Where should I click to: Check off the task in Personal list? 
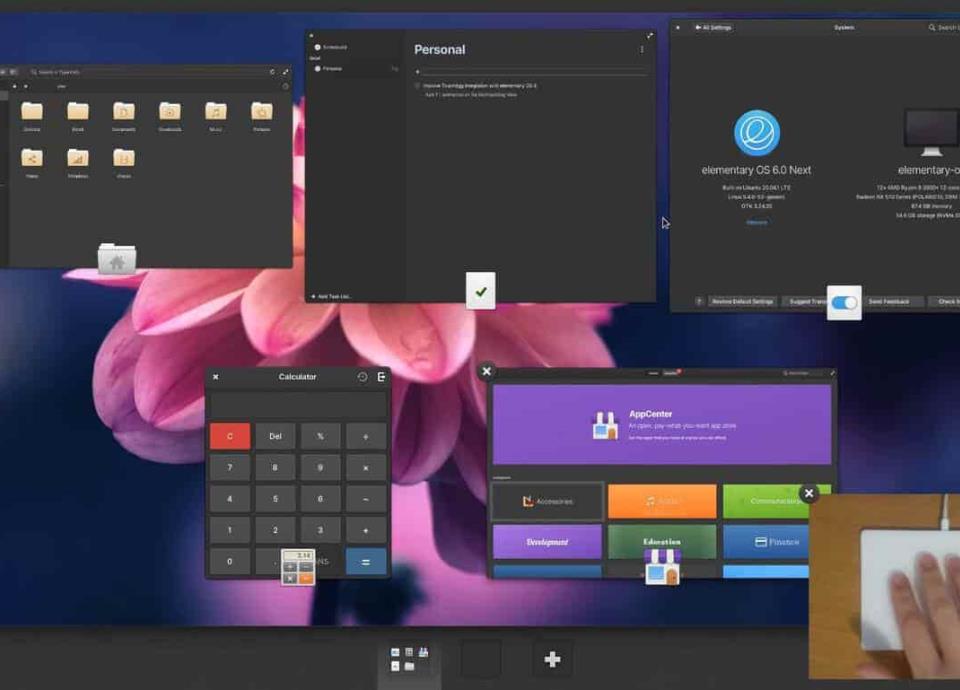click(x=417, y=86)
